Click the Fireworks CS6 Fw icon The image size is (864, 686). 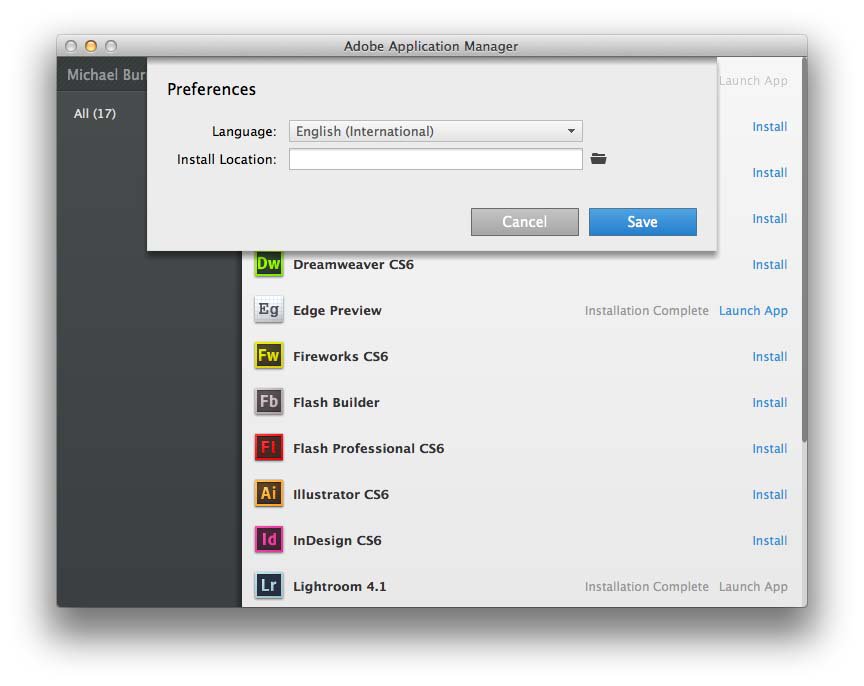pyautogui.click(x=268, y=357)
